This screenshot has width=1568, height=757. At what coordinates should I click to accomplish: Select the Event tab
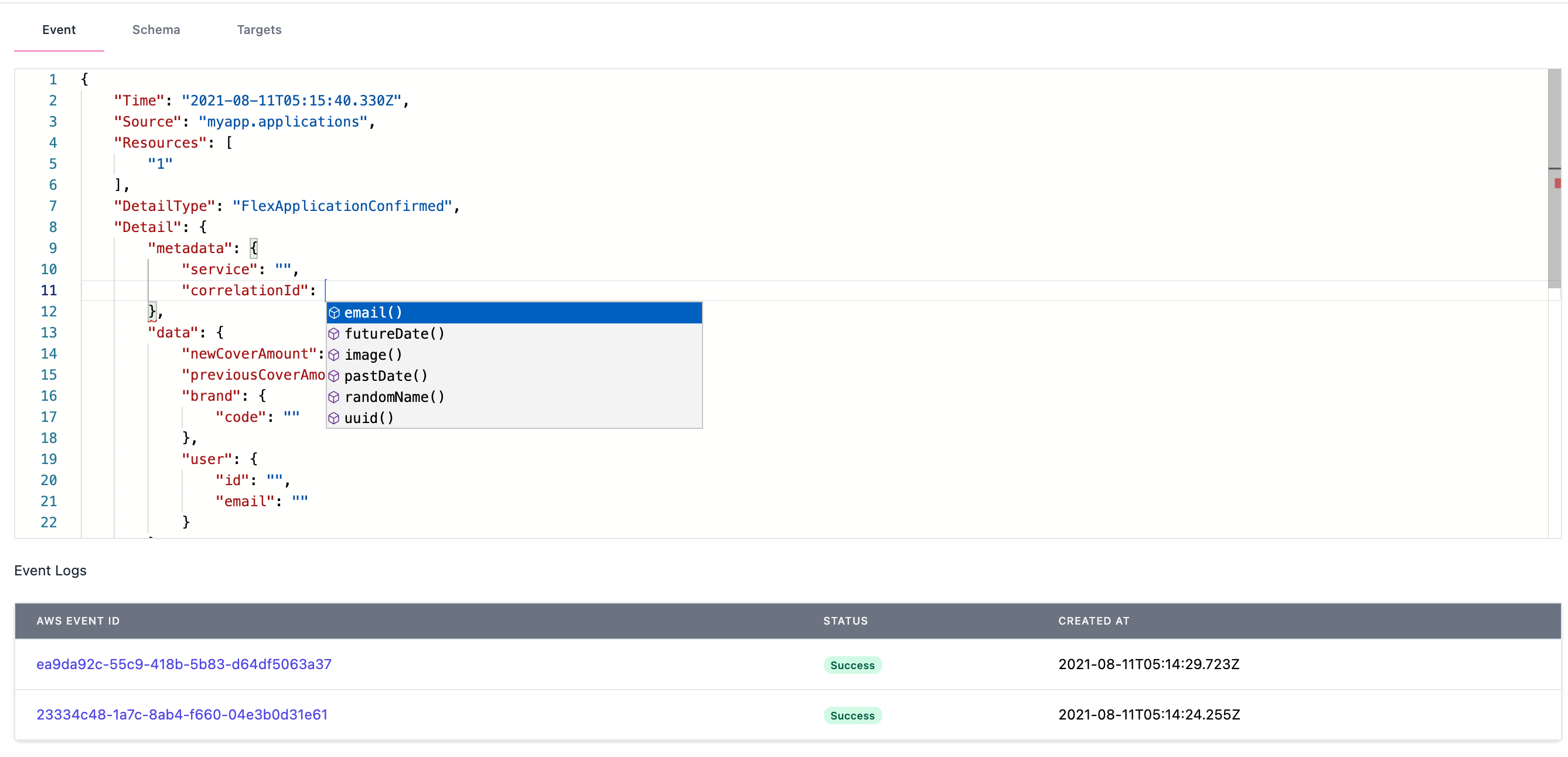click(59, 30)
